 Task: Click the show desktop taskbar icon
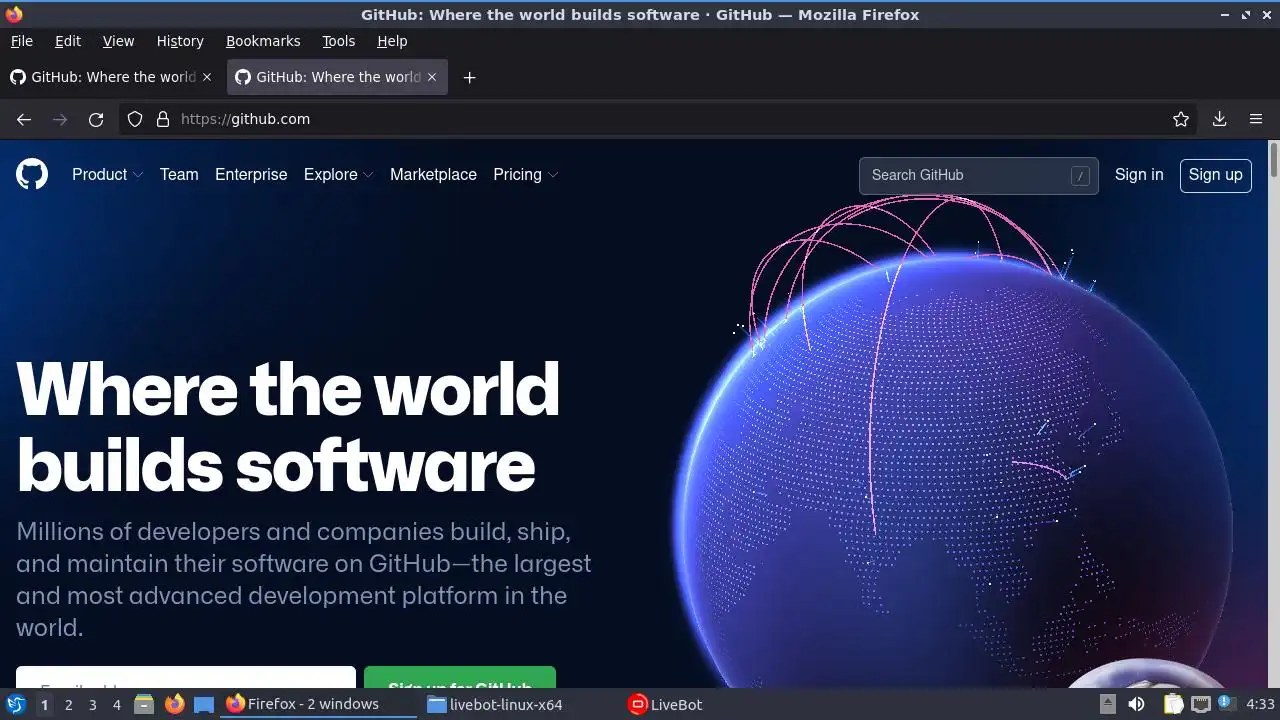click(204, 704)
